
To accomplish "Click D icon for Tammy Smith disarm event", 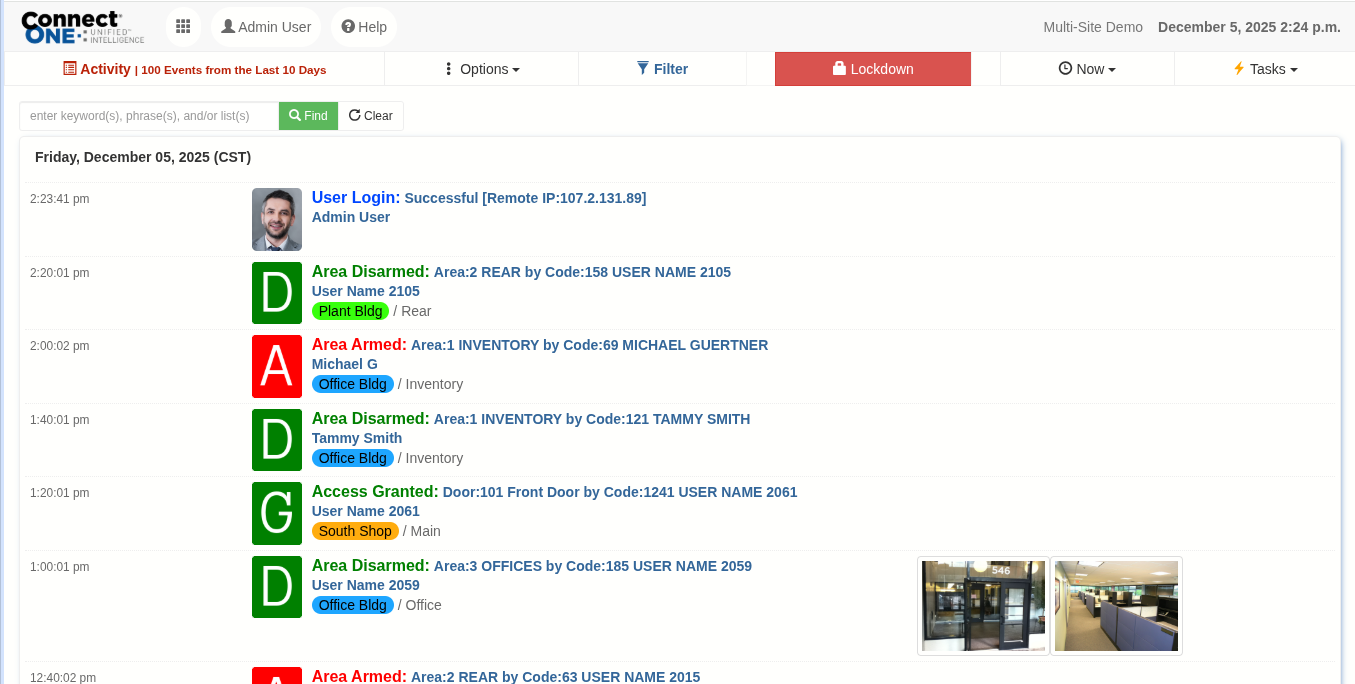I will 277,440.
